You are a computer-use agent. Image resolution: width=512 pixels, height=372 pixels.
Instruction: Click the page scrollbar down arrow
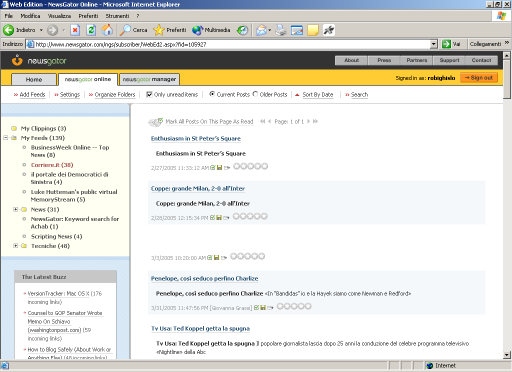click(507, 355)
